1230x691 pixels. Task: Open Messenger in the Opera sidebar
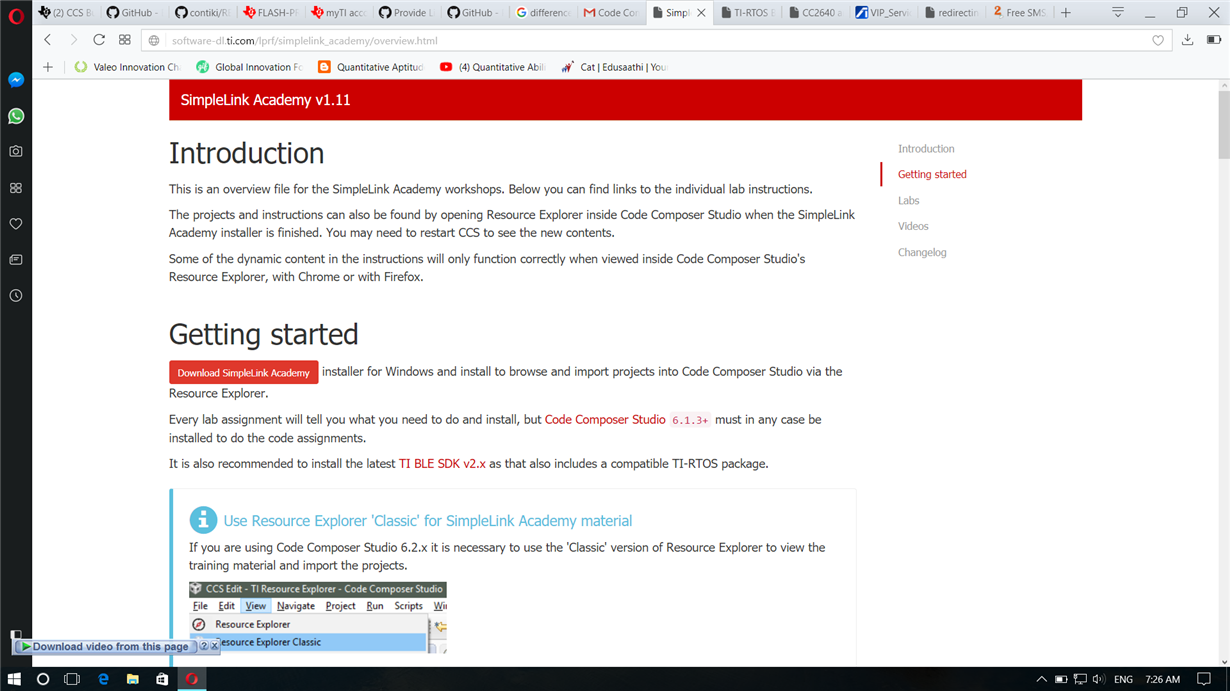16,80
